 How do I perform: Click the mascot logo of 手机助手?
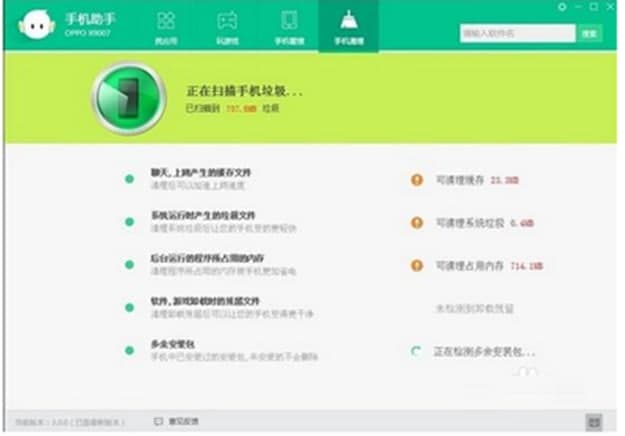pyautogui.click(x=36, y=25)
